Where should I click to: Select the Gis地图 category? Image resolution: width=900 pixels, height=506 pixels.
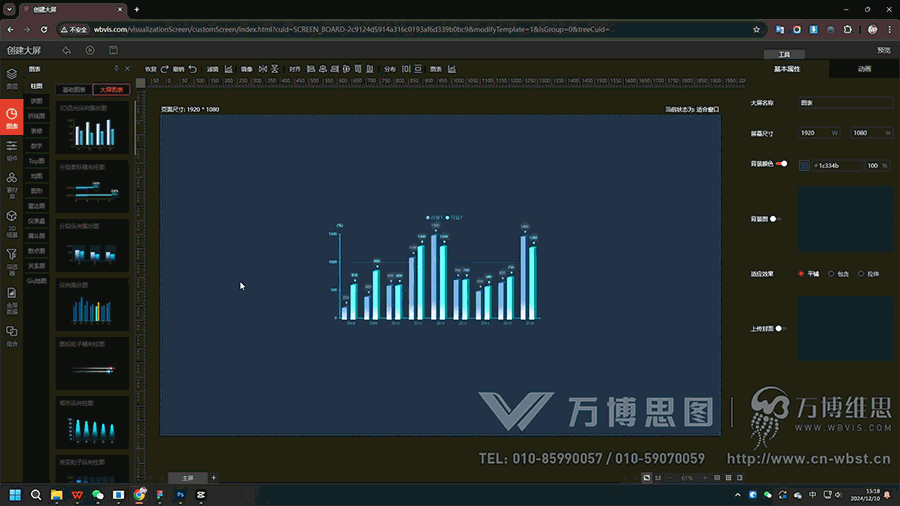(37, 281)
